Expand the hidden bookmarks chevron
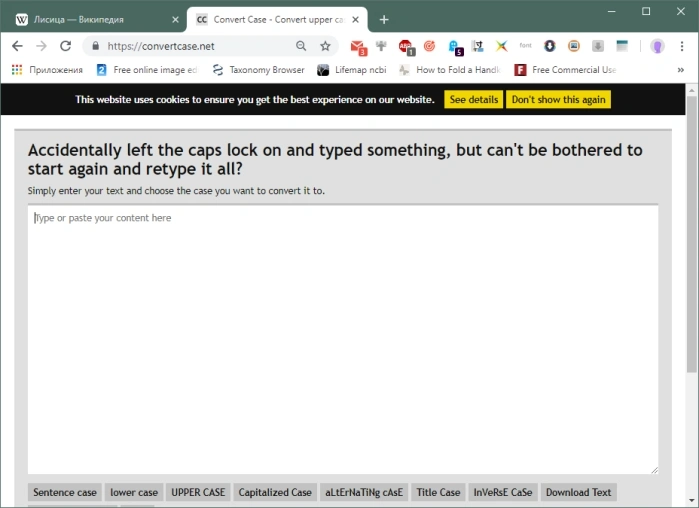Screen dimensions: 699x508 (681, 70)
